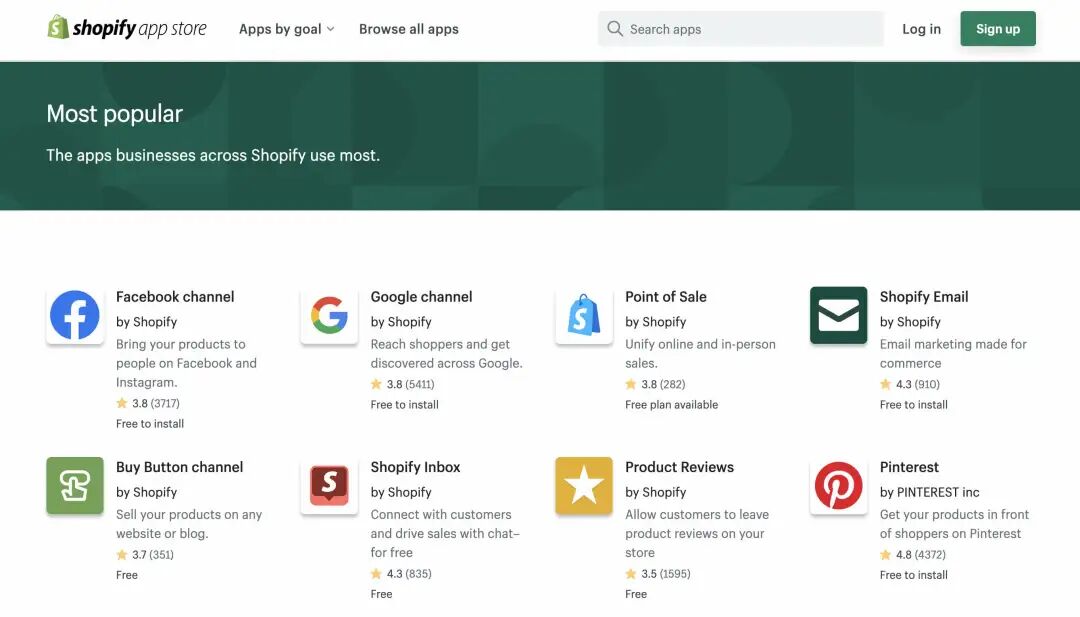
Task: Click 'Free plan available' under Point of Sale
Action: [672, 405]
